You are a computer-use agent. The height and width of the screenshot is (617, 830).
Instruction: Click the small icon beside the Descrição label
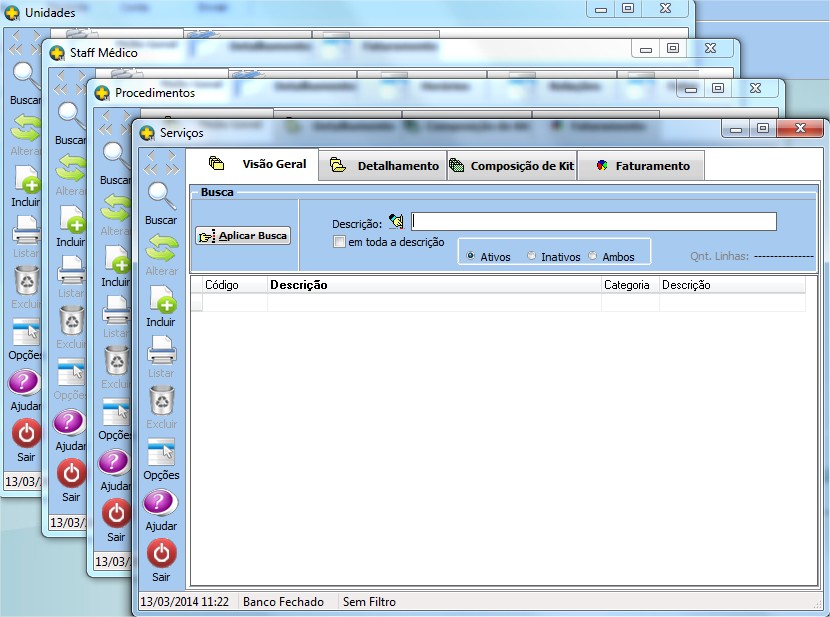pyautogui.click(x=396, y=222)
